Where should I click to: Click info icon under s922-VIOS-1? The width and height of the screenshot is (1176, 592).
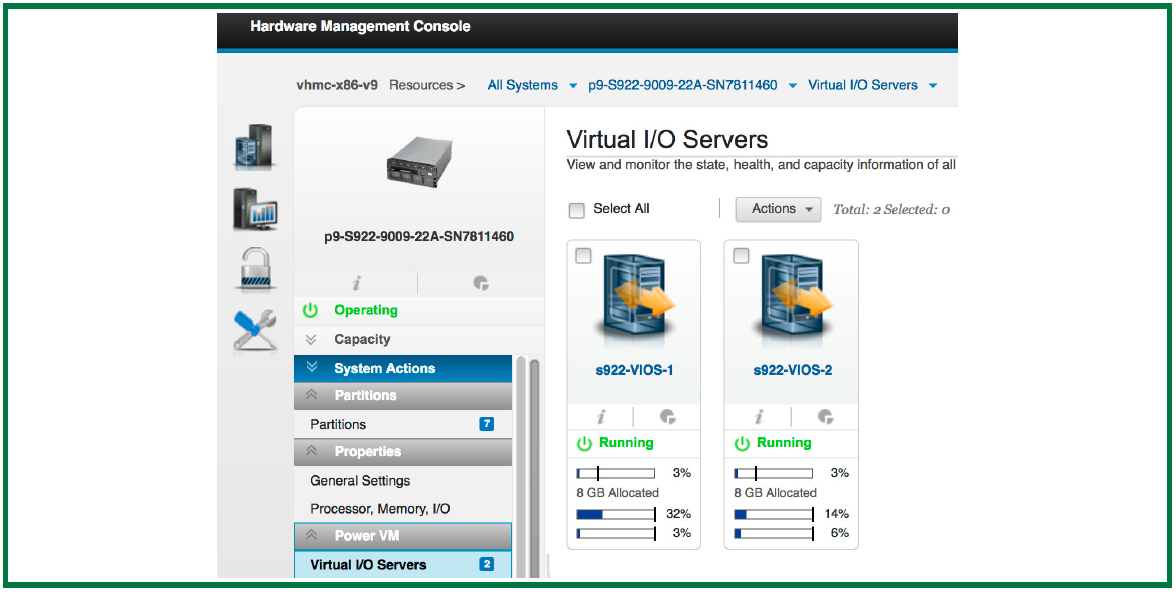(x=601, y=417)
